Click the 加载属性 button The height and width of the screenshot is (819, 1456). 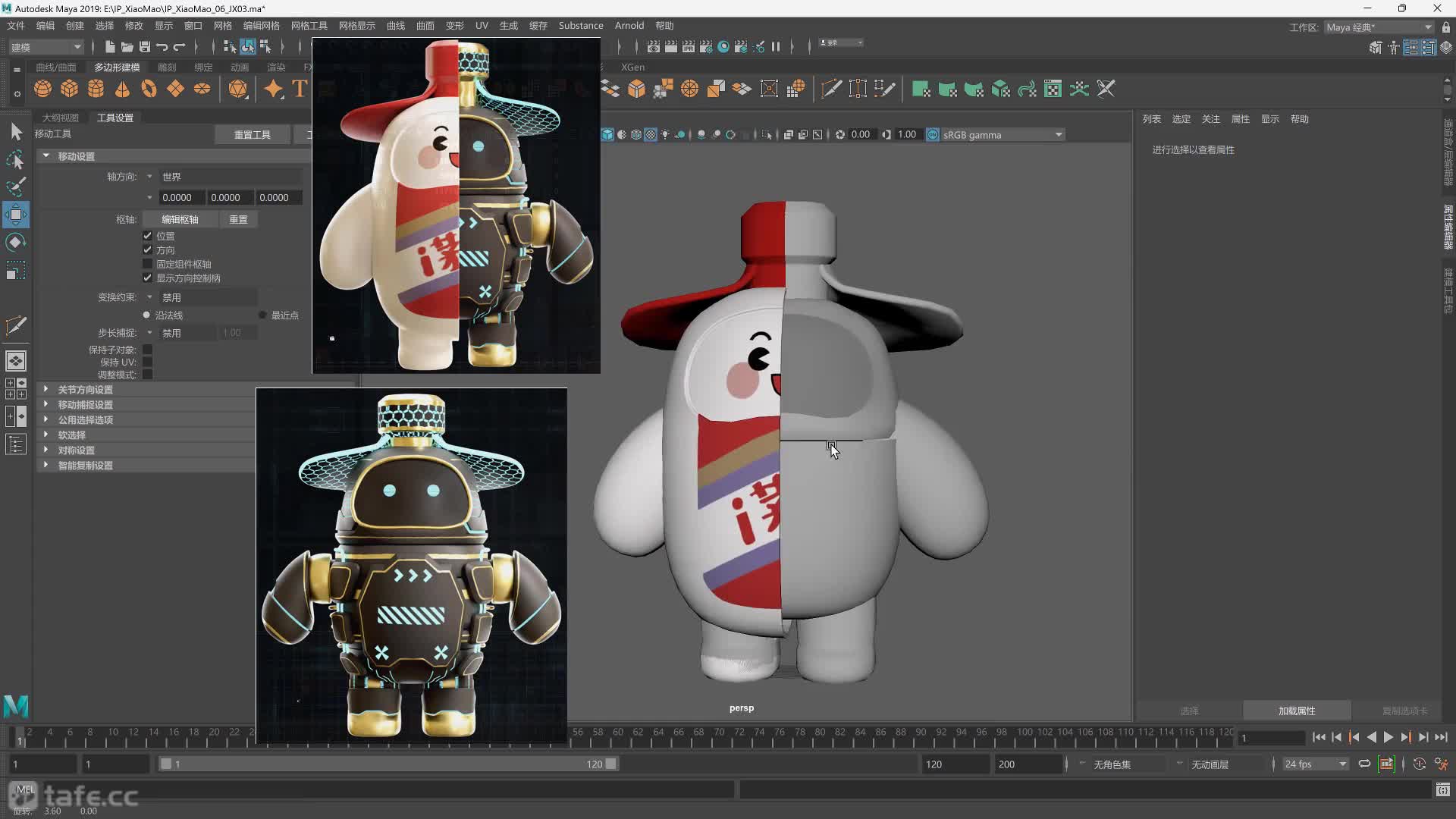coord(1297,711)
